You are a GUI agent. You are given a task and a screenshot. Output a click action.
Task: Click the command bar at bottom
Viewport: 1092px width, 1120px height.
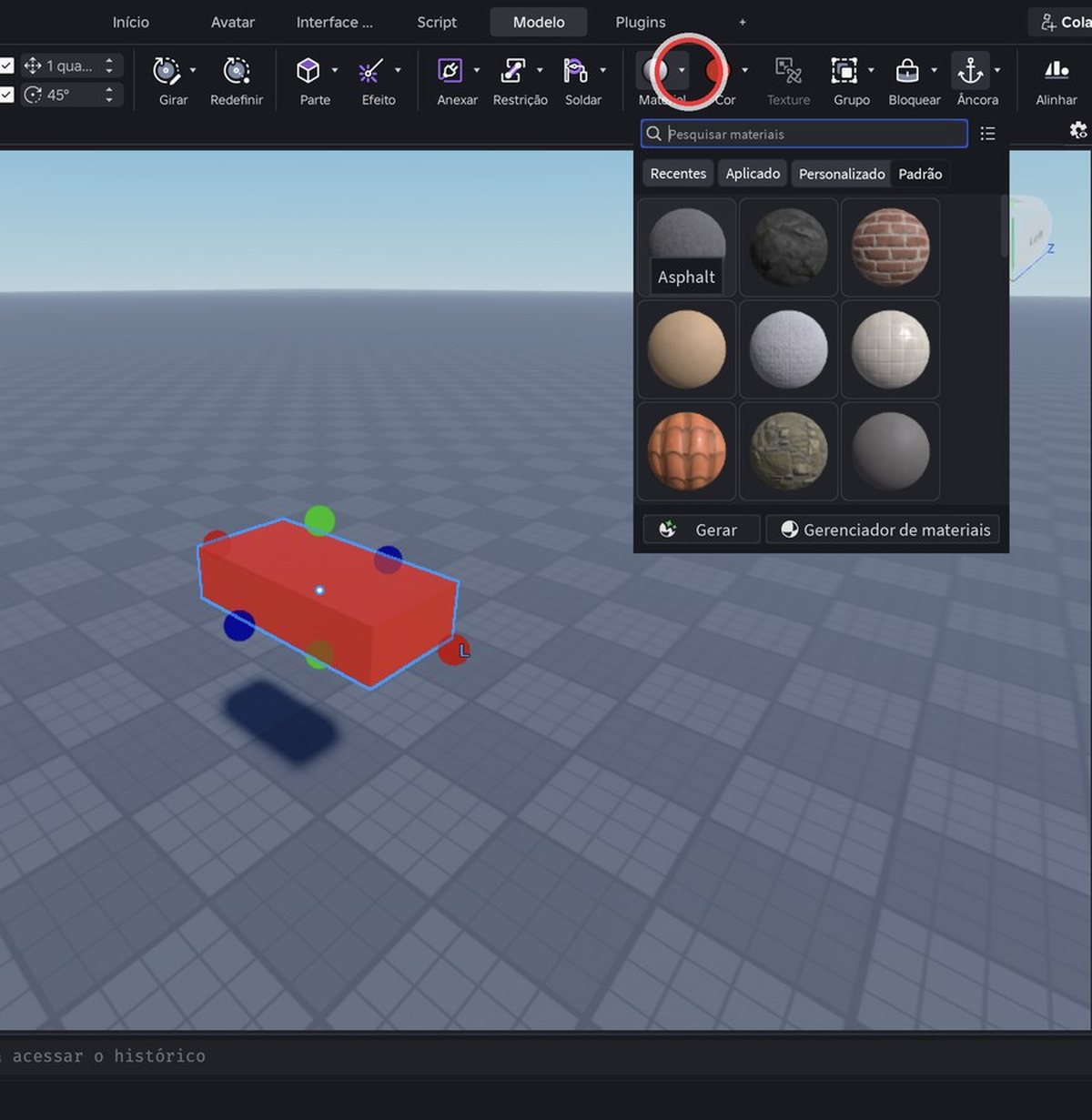click(546, 1055)
